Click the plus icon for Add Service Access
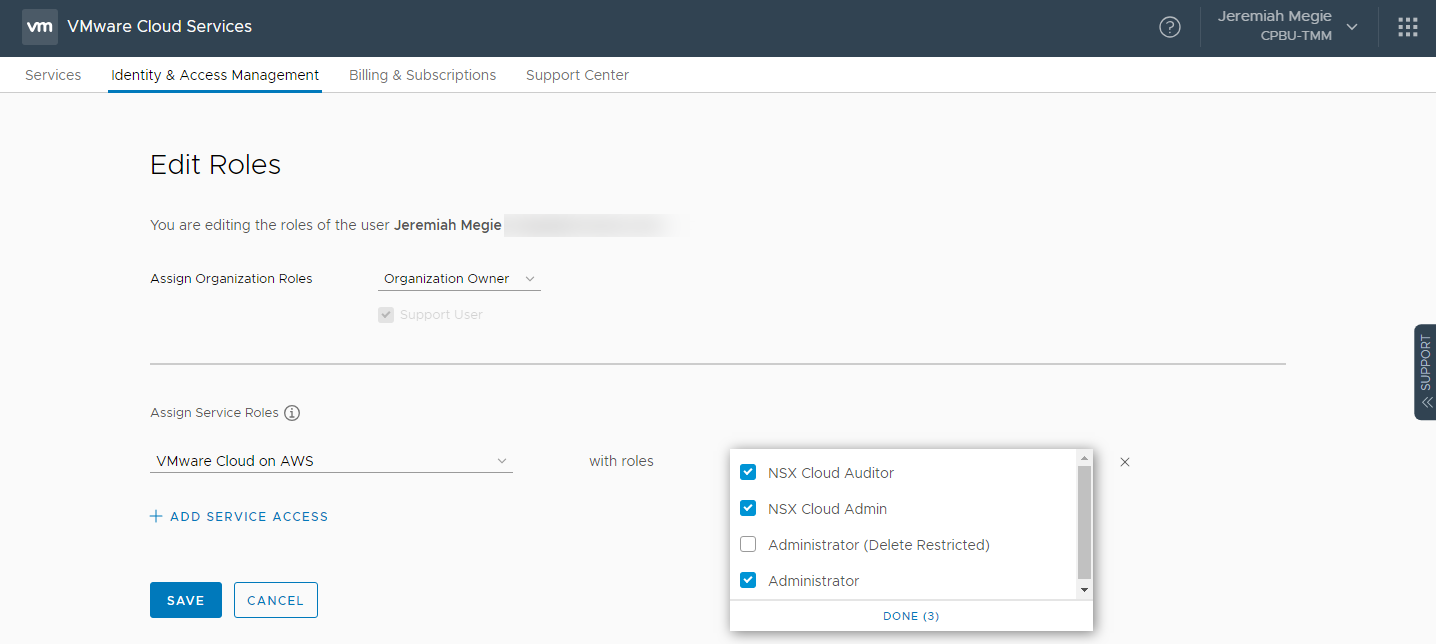The width and height of the screenshot is (1436, 644). pyautogui.click(x=156, y=517)
